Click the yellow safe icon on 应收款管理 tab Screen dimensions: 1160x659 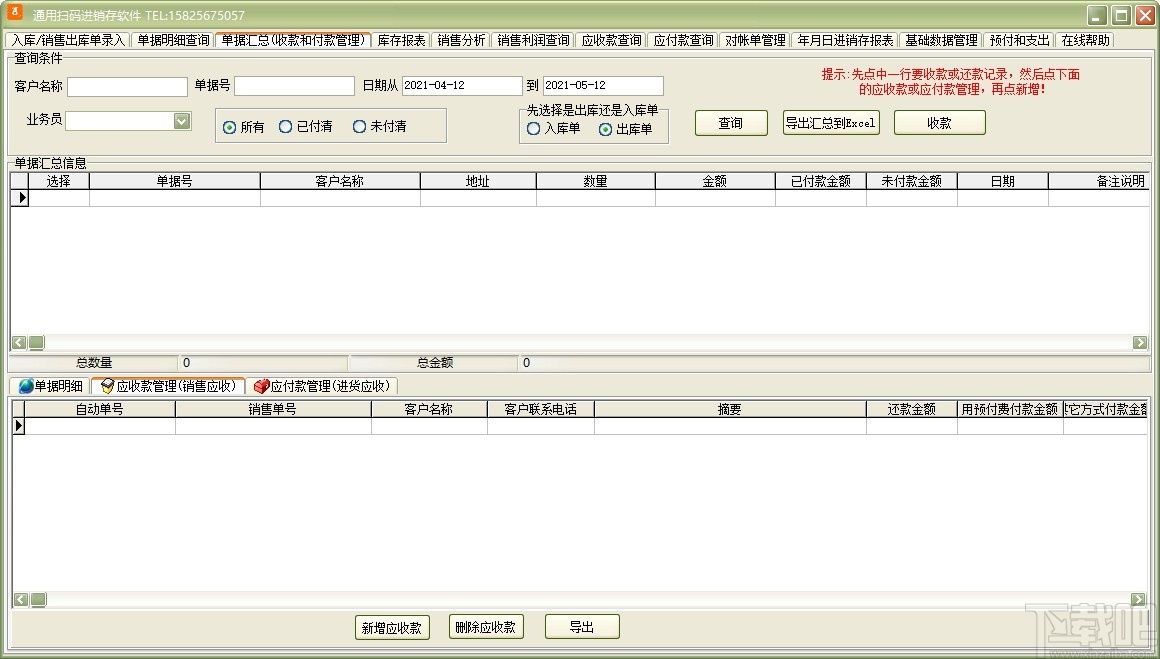107,385
